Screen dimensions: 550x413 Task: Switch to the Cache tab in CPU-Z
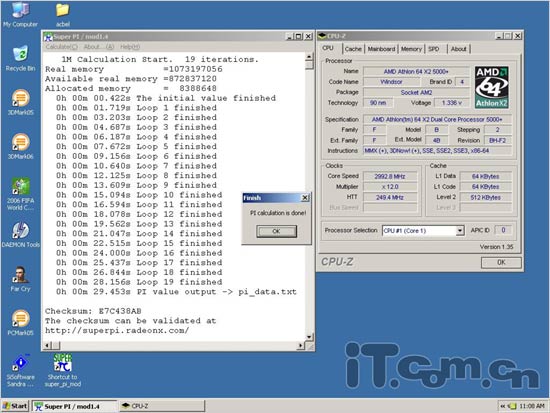click(353, 49)
